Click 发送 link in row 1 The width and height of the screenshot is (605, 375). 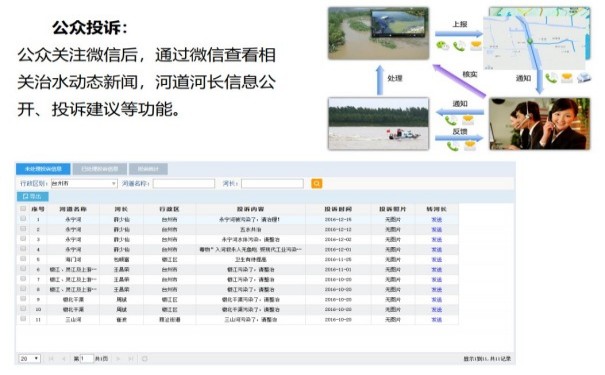[436, 220]
